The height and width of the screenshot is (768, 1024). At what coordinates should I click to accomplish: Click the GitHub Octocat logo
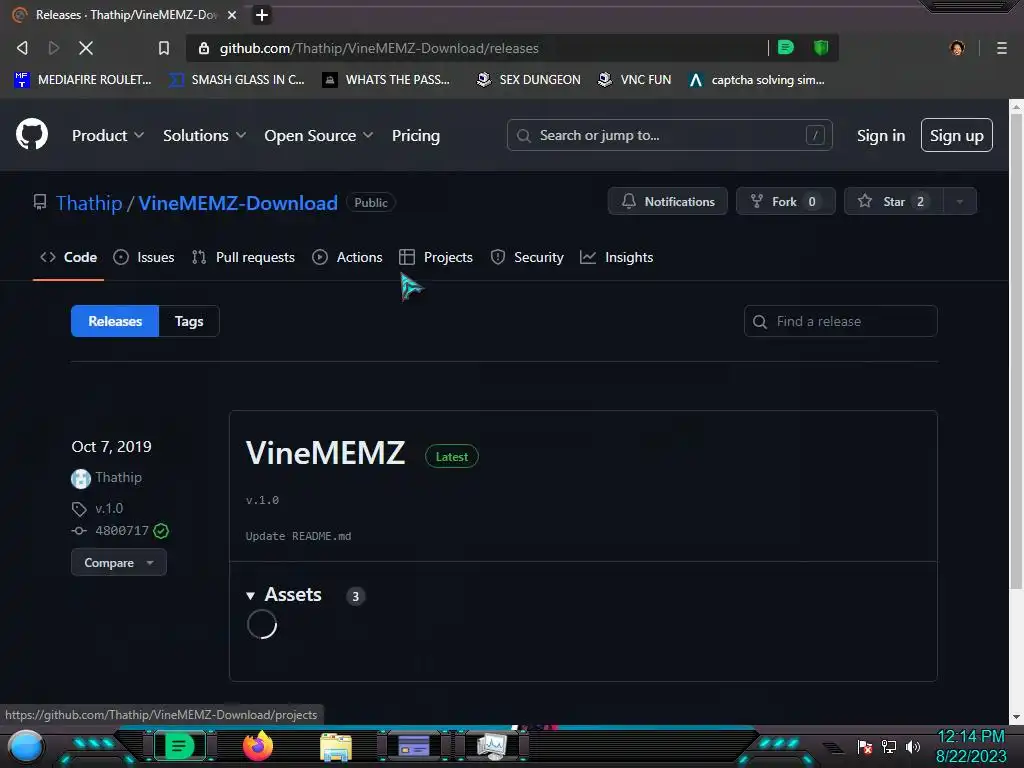pyautogui.click(x=31, y=135)
